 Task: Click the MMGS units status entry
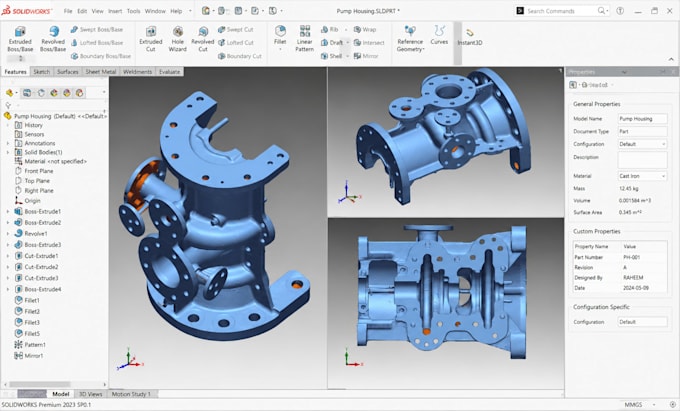(633, 404)
